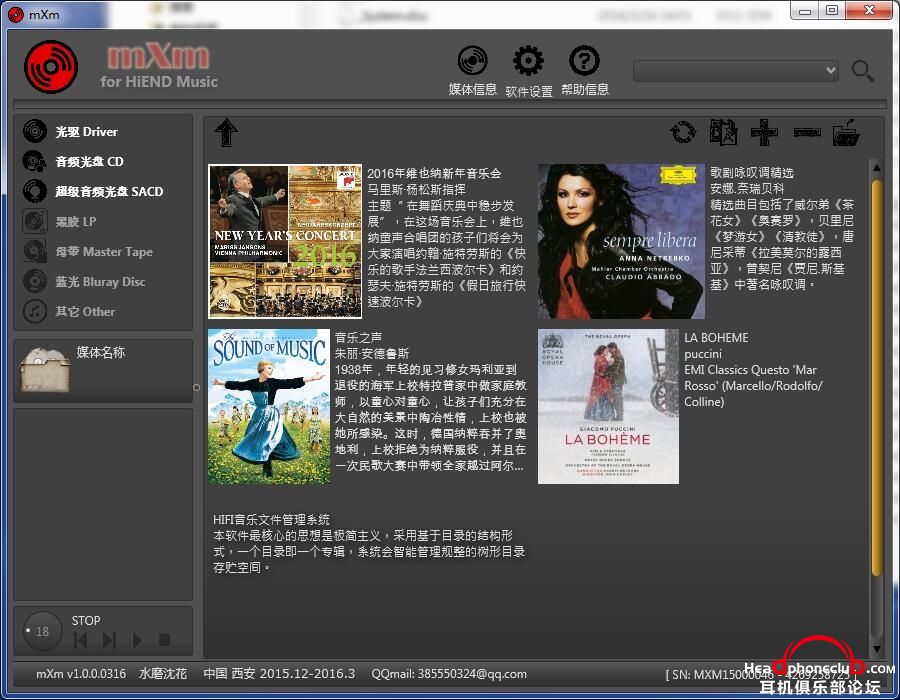Open Sempre Libera Anna Netrebko cover
Screen dimensions: 900x700
(x=621, y=242)
